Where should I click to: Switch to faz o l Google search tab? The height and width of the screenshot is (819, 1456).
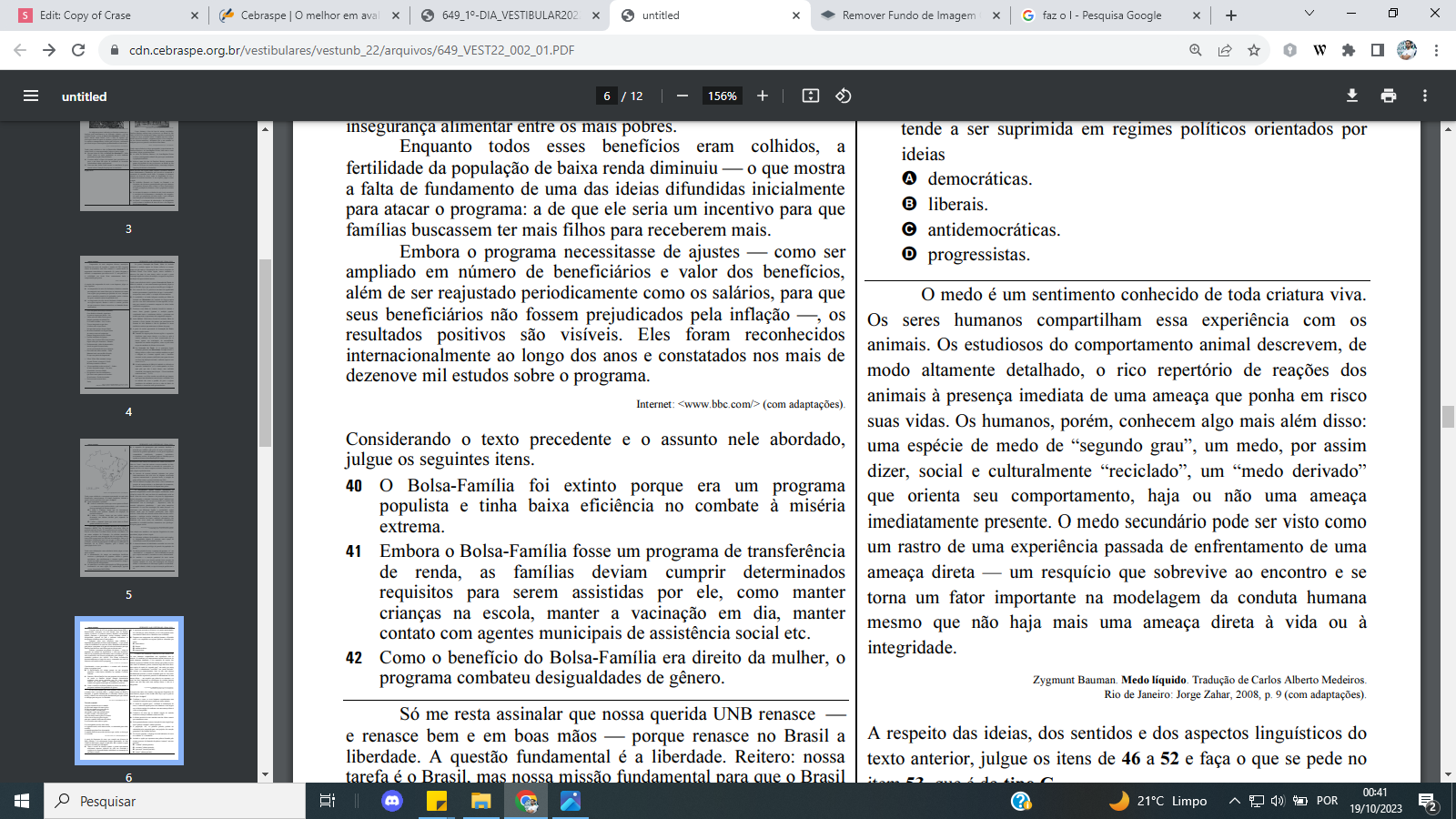pyautogui.click(x=1110, y=15)
